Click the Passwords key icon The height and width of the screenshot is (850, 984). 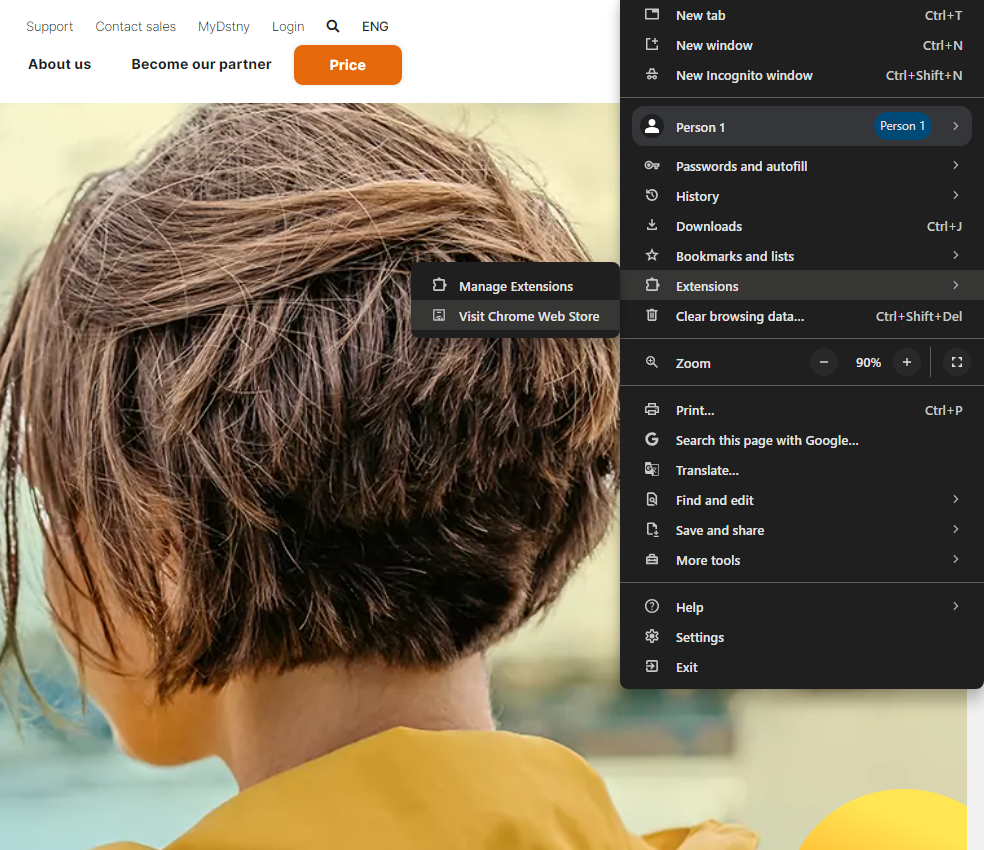(x=652, y=166)
